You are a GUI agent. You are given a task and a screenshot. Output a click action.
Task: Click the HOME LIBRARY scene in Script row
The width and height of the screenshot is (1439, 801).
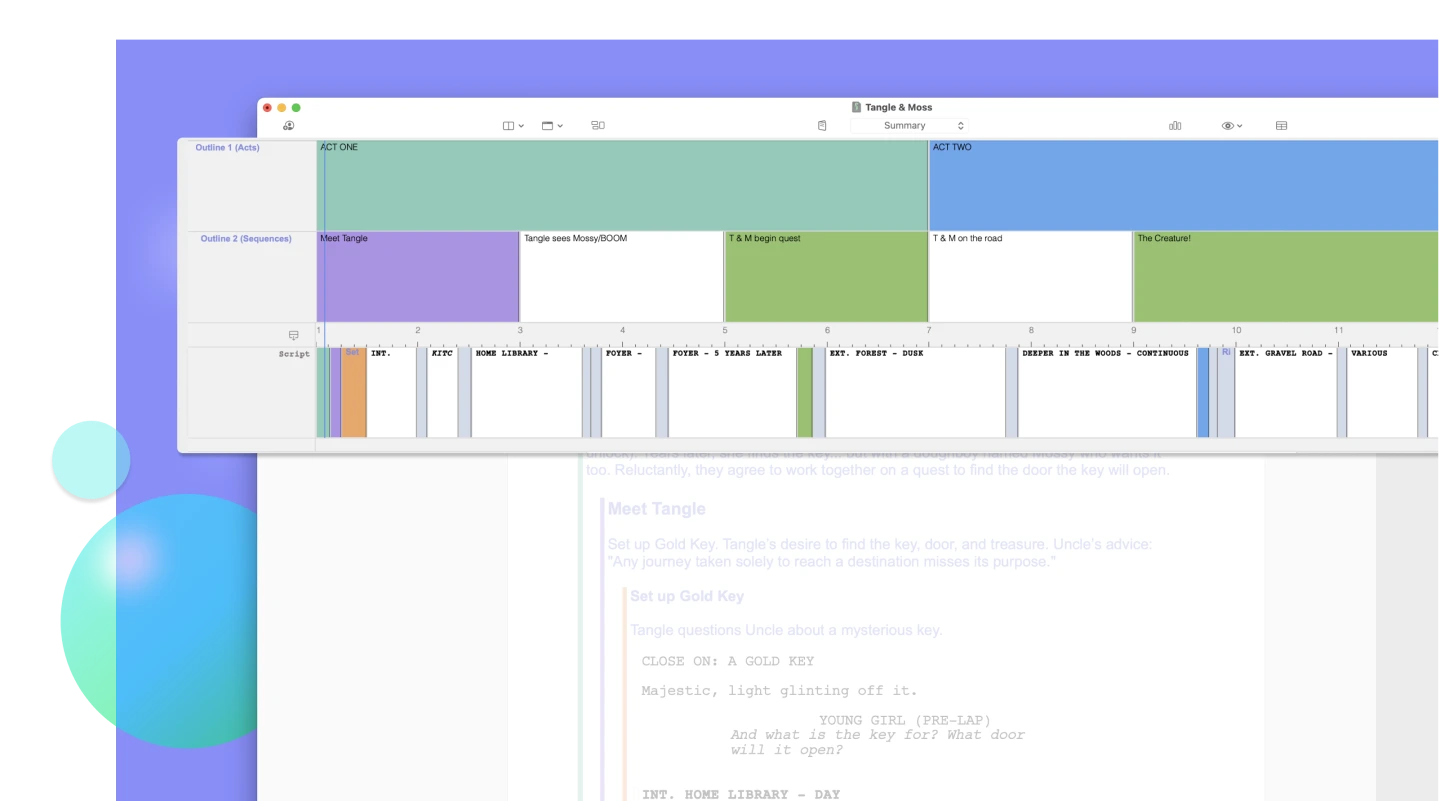[527, 392]
